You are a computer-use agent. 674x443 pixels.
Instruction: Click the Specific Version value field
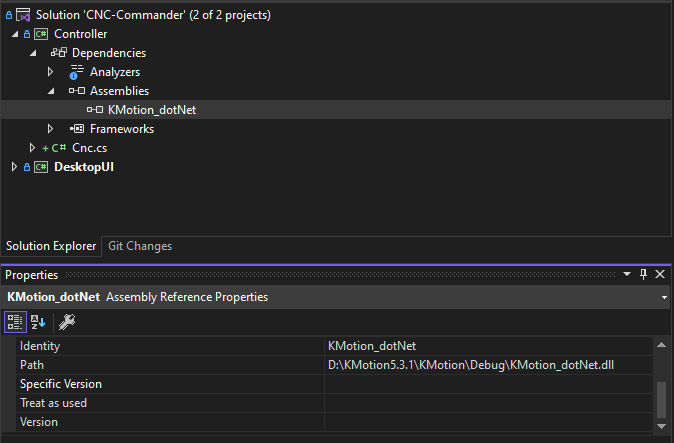(x=488, y=384)
